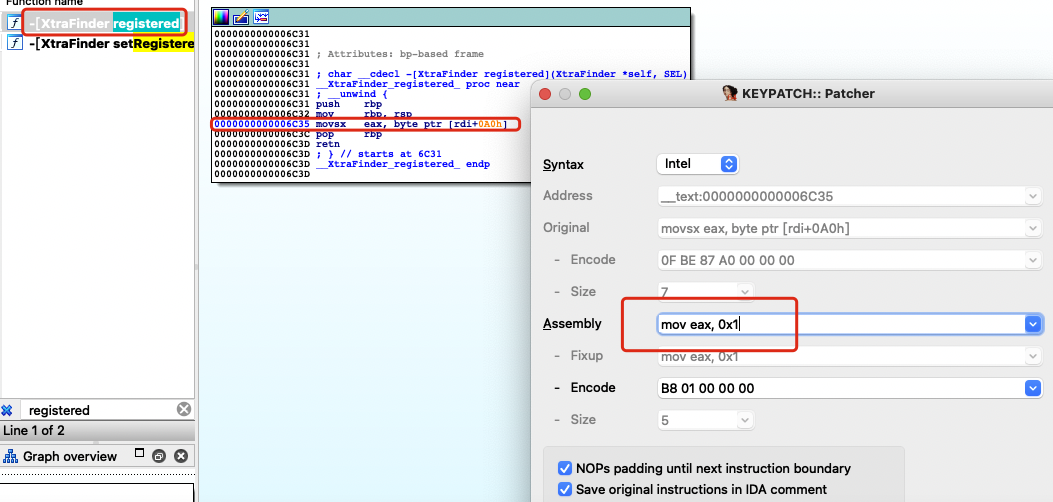
Task: Clear the 'registered' search text
Action: click(183, 409)
